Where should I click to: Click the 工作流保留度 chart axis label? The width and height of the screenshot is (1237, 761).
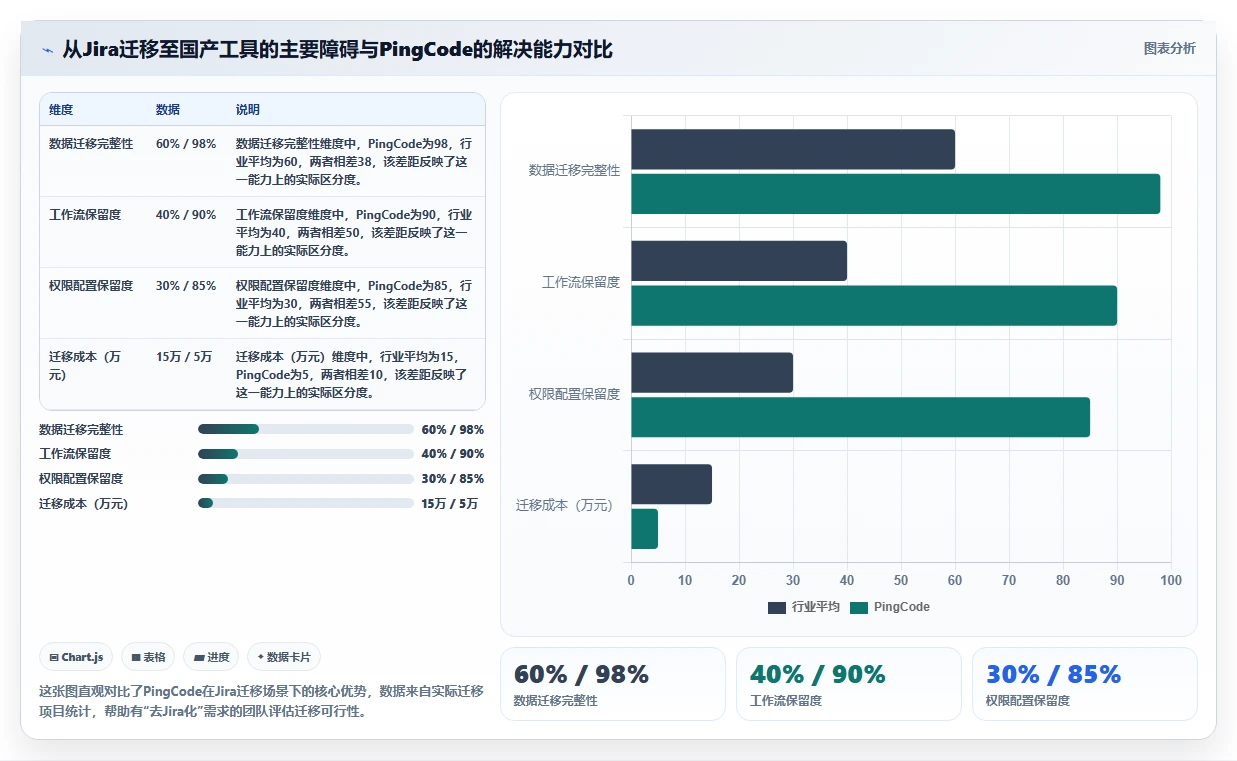pyautogui.click(x=581, y=283)
